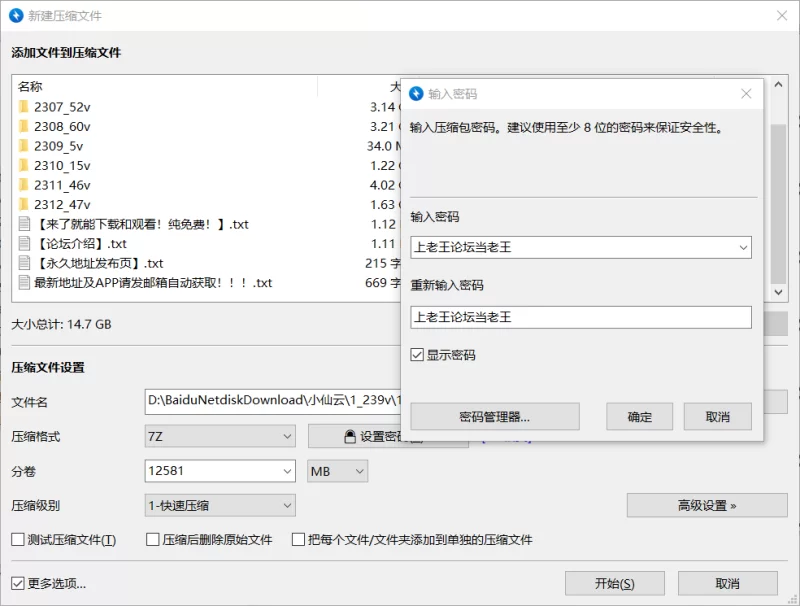Select 【来了就能下载和观看！纯免费！】.txt file name
Screen dimensions: 800x606
[141, 224]
